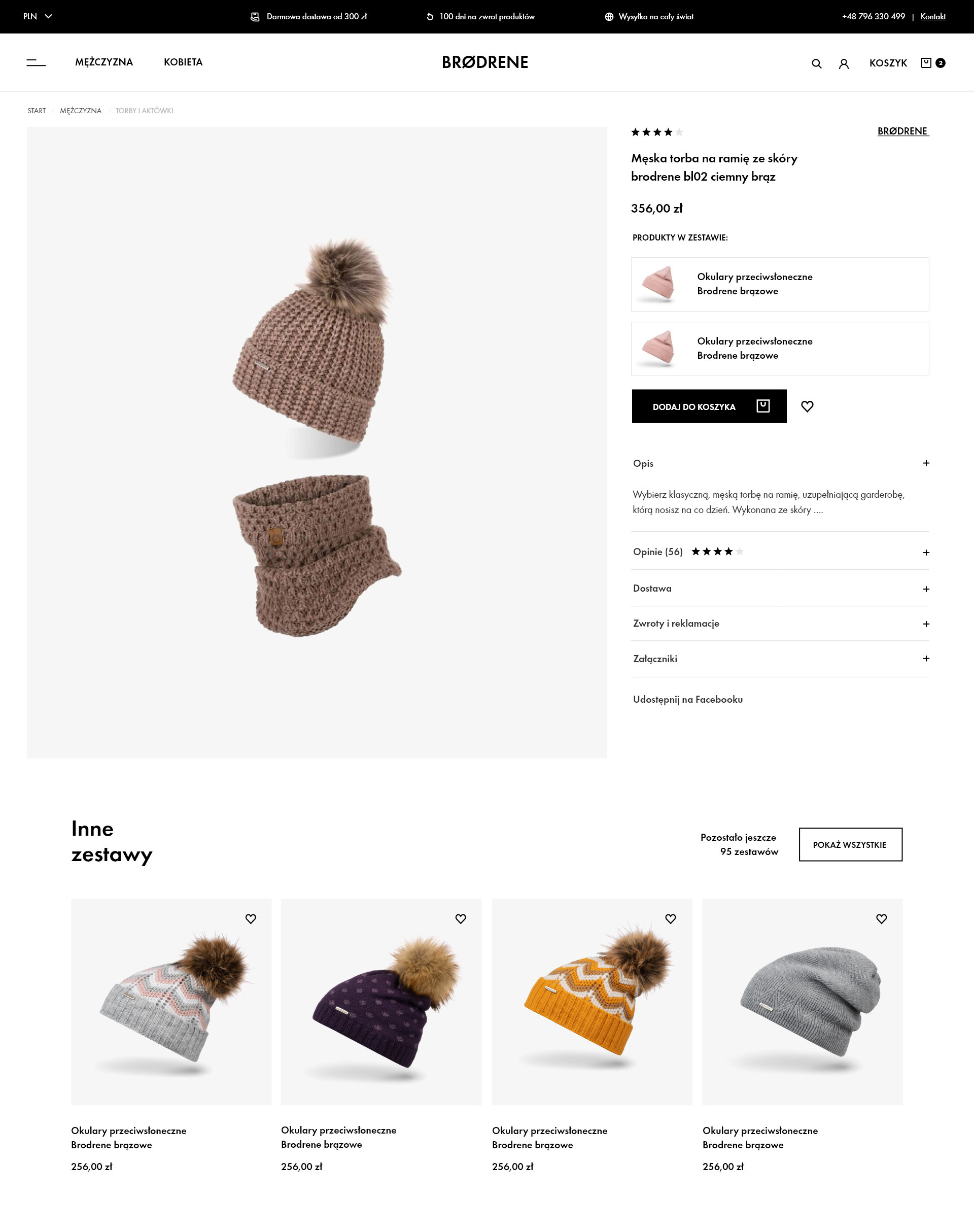Toggle the heart icon on the orange zigzag hat
Screen dimensions: 974x1232
670,918
